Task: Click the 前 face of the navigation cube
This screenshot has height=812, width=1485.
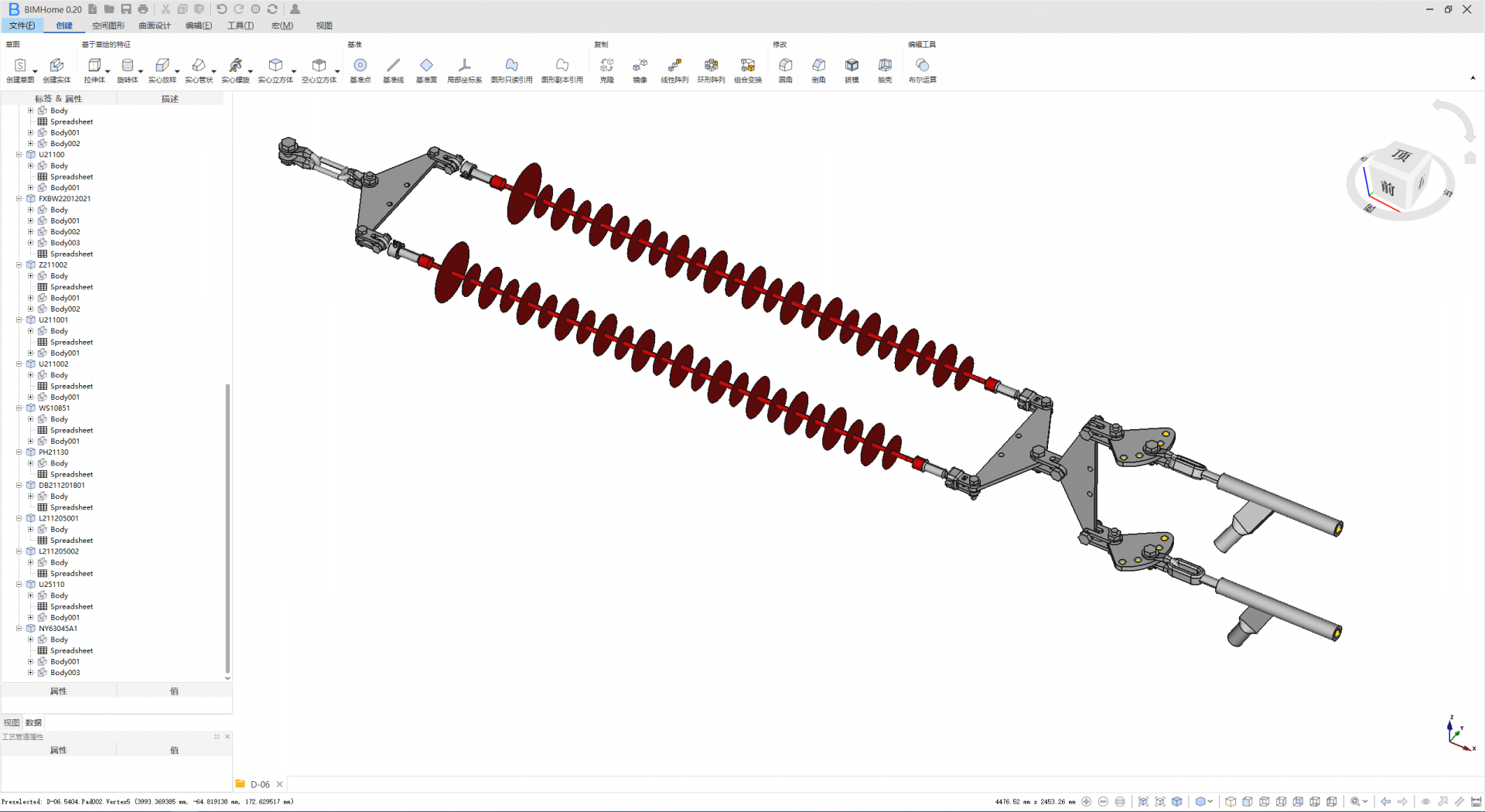Action: pos(1388,188)
